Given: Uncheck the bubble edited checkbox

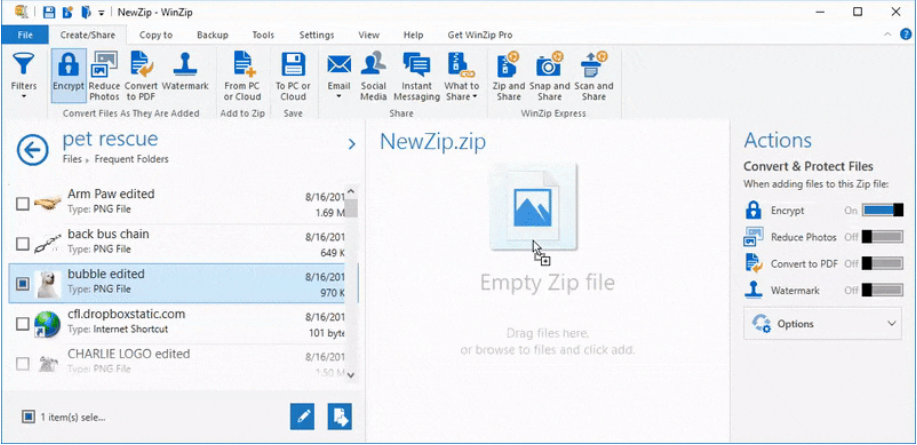Looking at the screenshot, I should (x=22, y=284).
